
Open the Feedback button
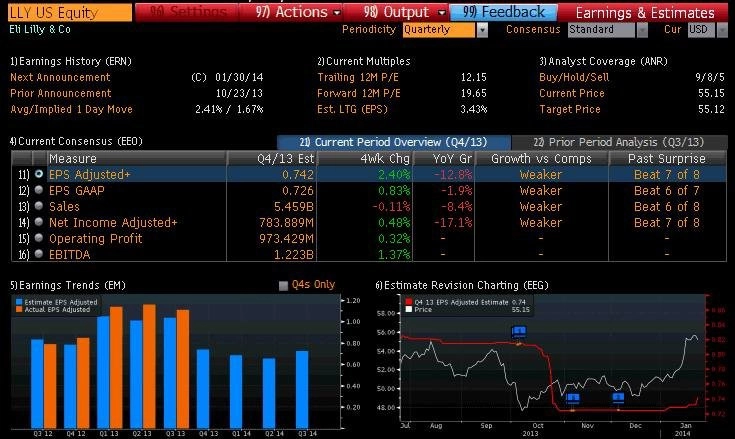pos(504,12)
